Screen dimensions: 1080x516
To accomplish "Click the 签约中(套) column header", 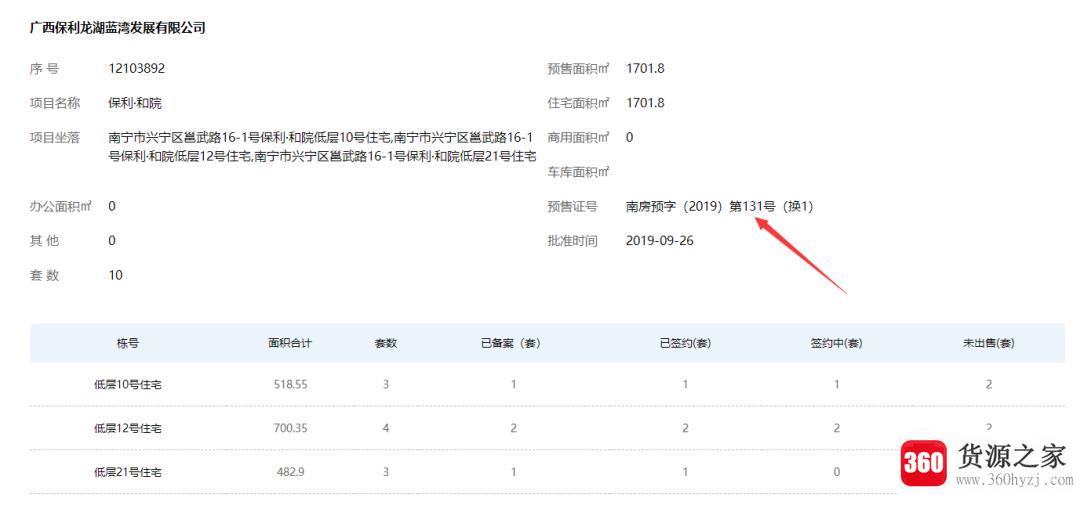I will (837, 343).
